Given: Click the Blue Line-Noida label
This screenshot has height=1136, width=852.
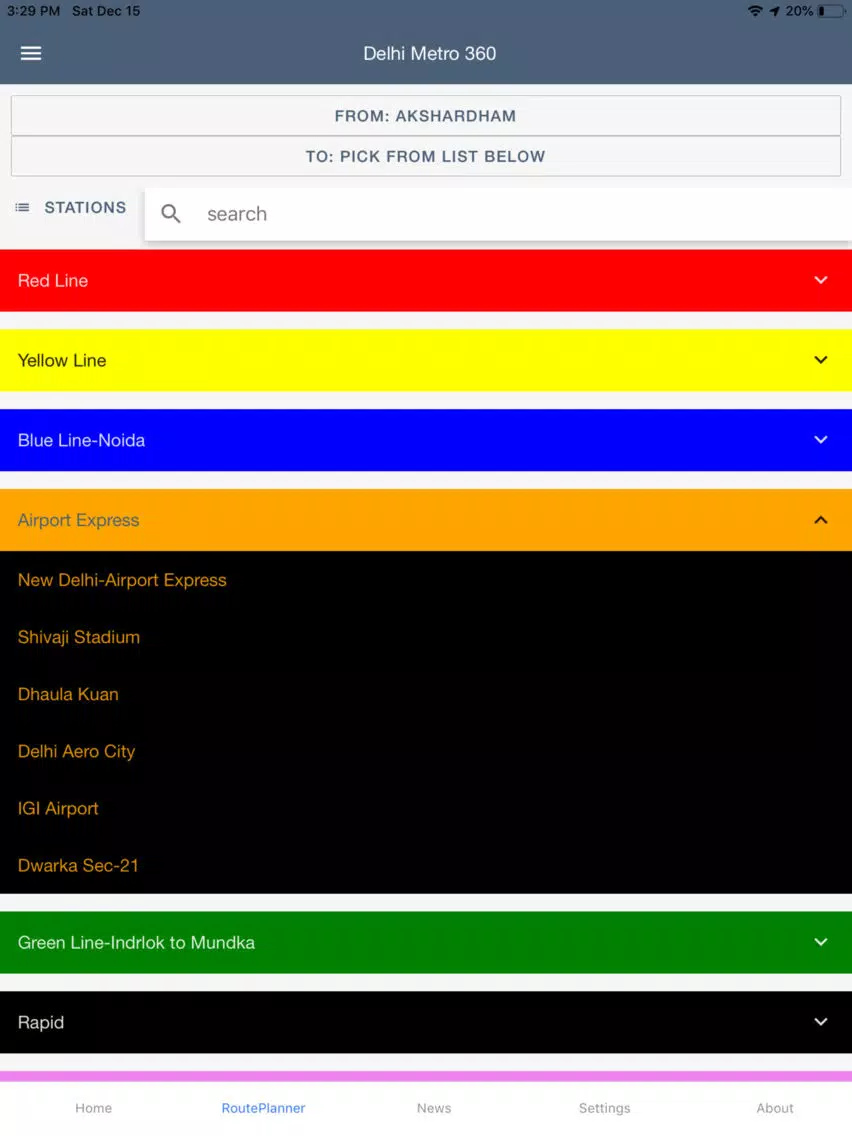Looking at the screenshot, I should [x=81, y=440].
